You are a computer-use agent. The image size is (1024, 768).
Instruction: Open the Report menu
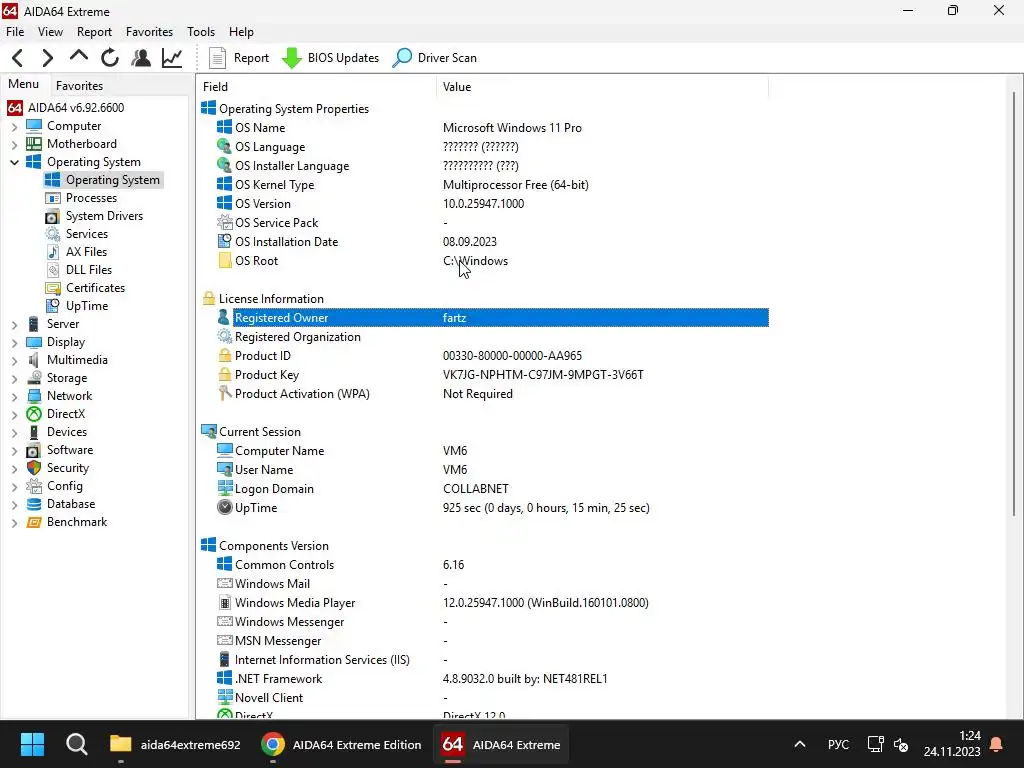tap(94, 31)
